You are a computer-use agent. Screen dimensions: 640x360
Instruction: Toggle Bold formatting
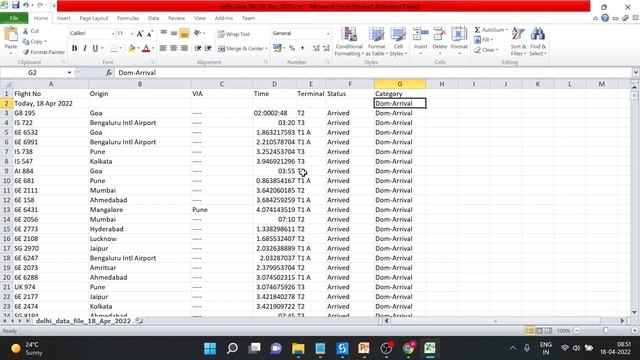[x=74, y=49]
